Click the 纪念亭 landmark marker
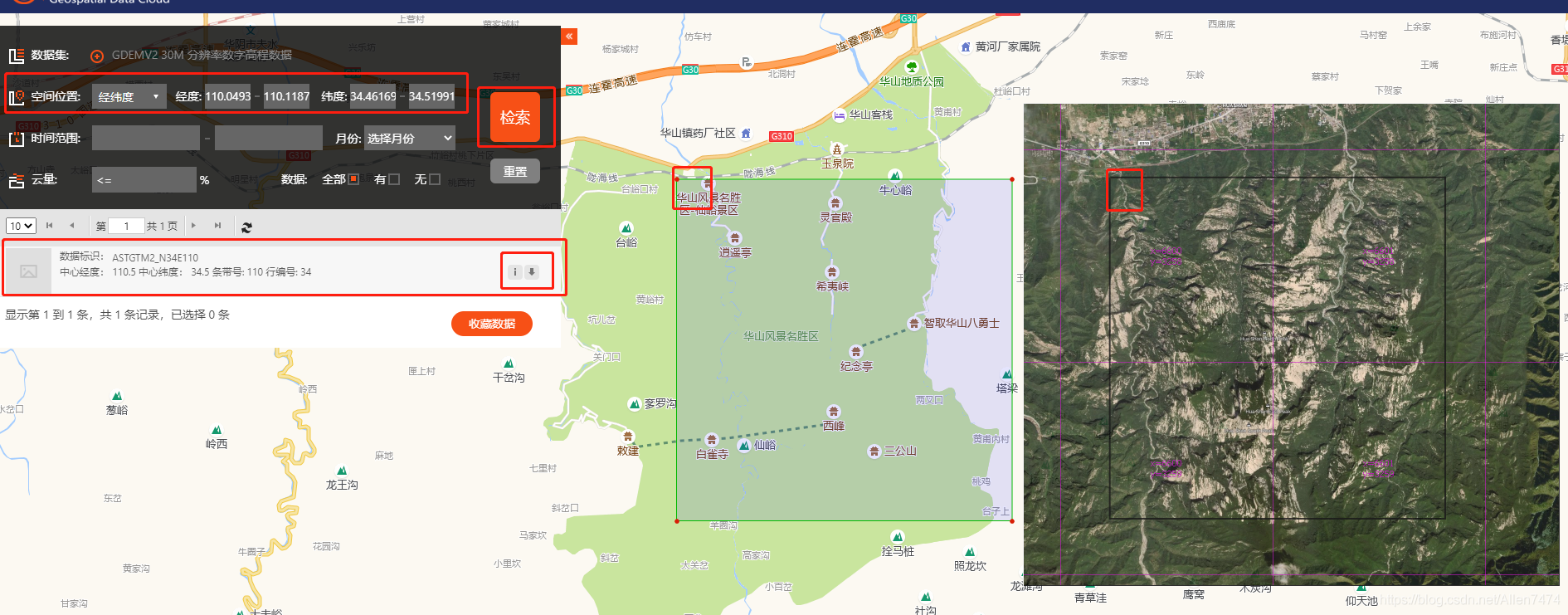The image size is (1568, 615). tap(856, 352)
